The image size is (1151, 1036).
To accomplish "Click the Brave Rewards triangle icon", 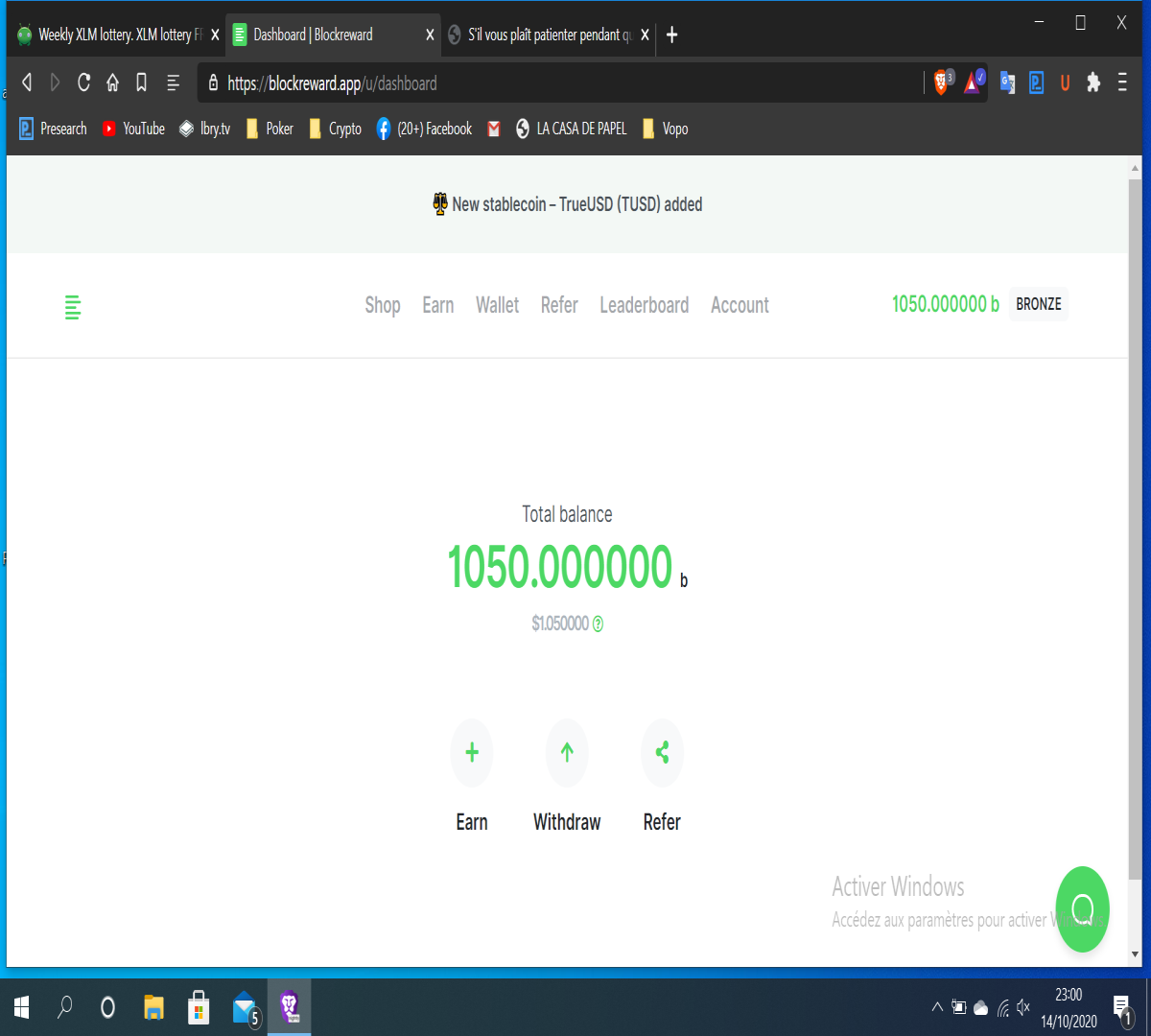I will click(973, 82).
